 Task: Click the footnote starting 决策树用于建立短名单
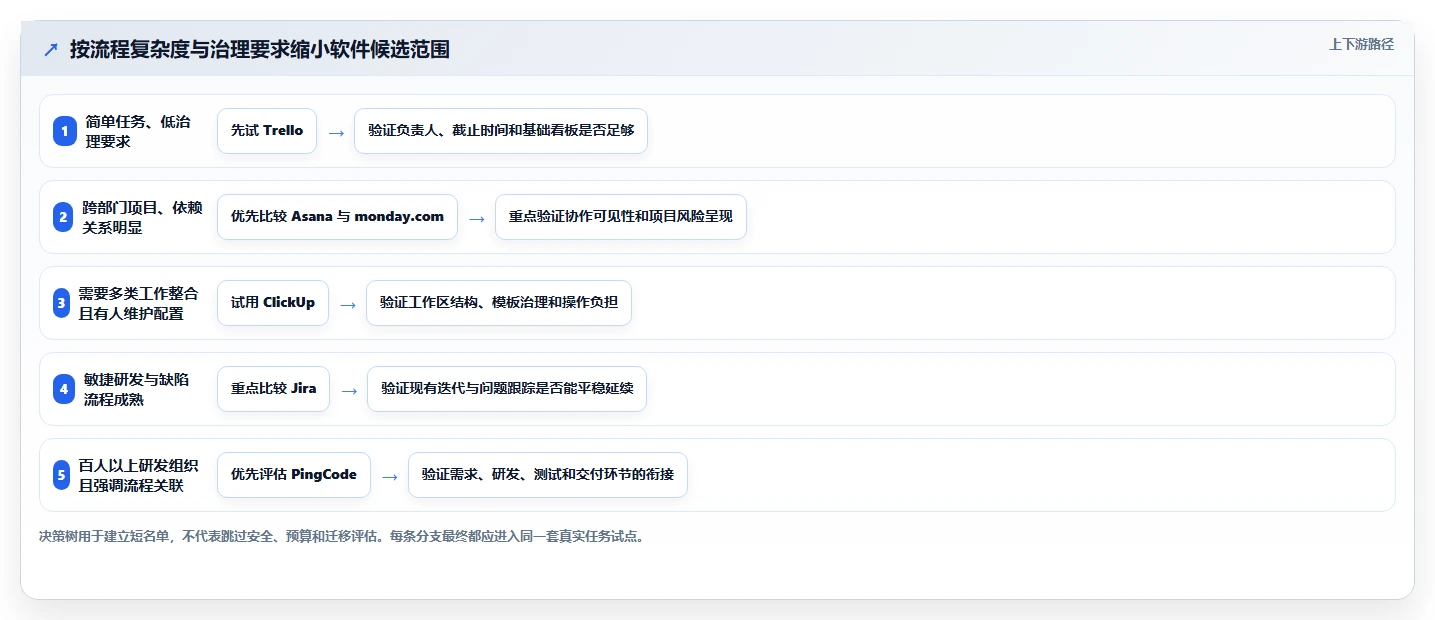(x=344, y=536)
